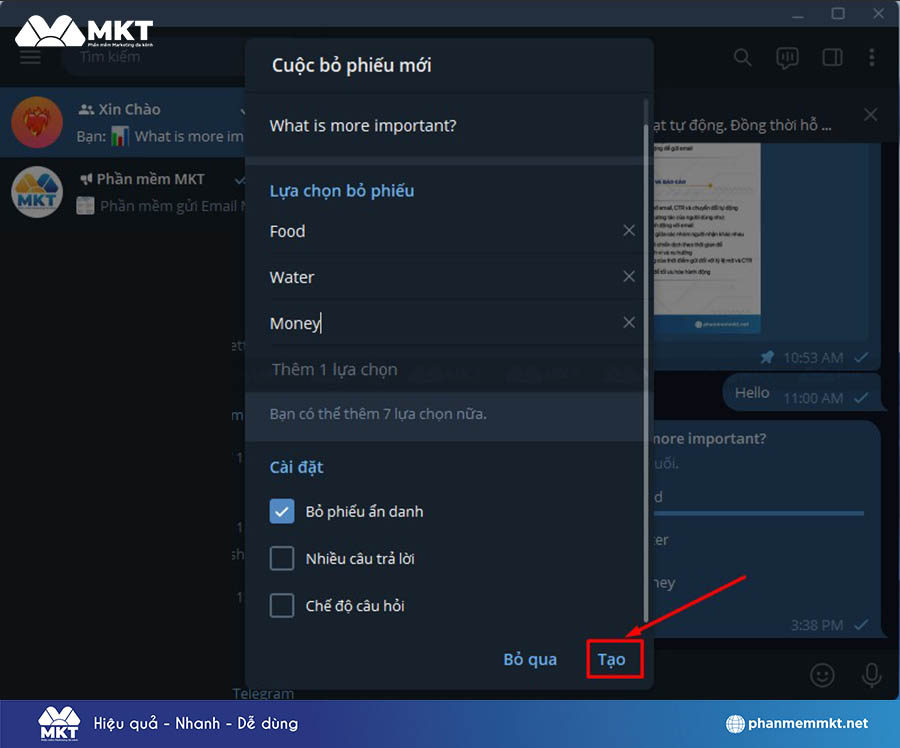Expand the chevron next to Phần mềm MKT chat
The image size is (900, 748).
[240, 179]
